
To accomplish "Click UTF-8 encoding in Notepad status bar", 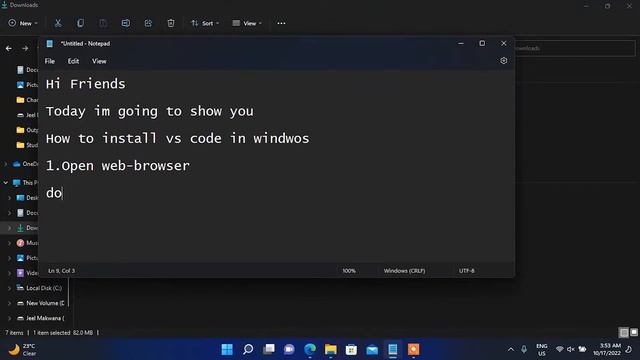I will [x=467, y=271].
